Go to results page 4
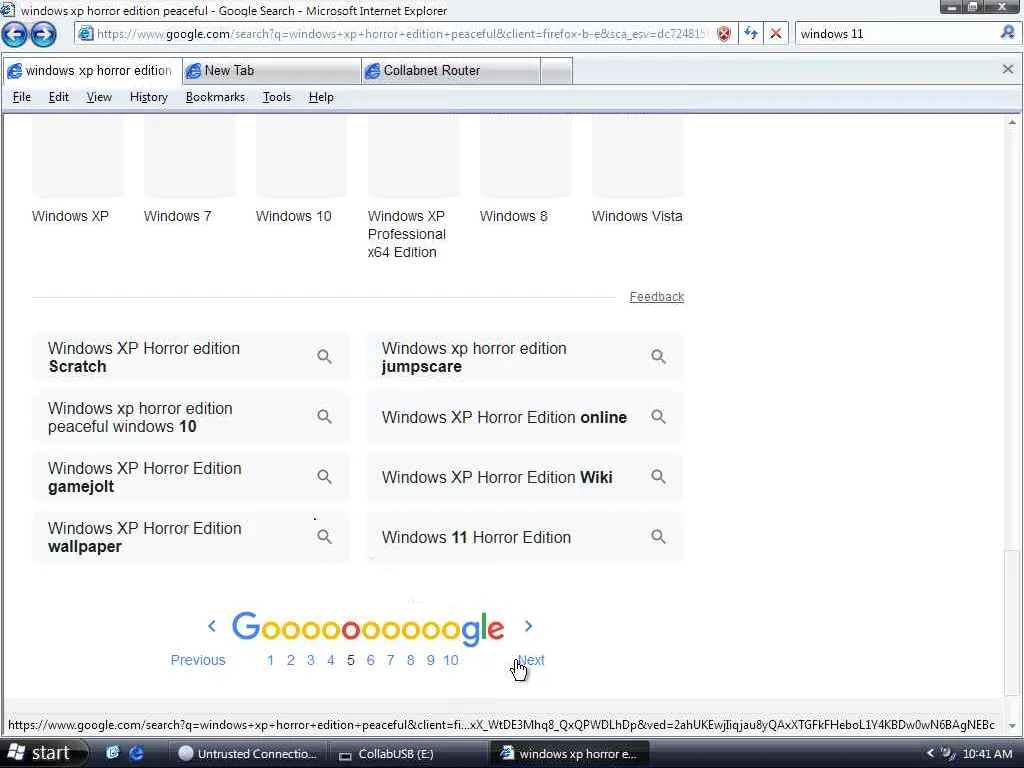This screenshot has height=768, width=1024. point(331,660)
